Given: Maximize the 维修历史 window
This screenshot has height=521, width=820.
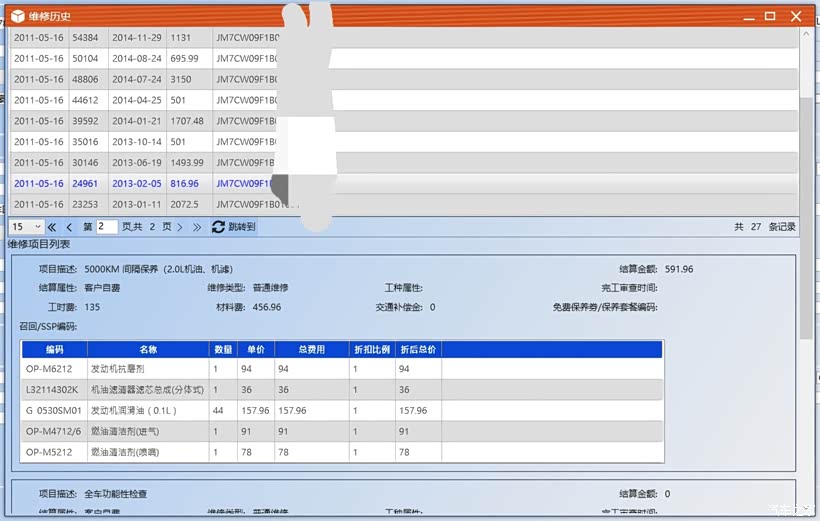Looking at the screenshot, I should 770,16.
